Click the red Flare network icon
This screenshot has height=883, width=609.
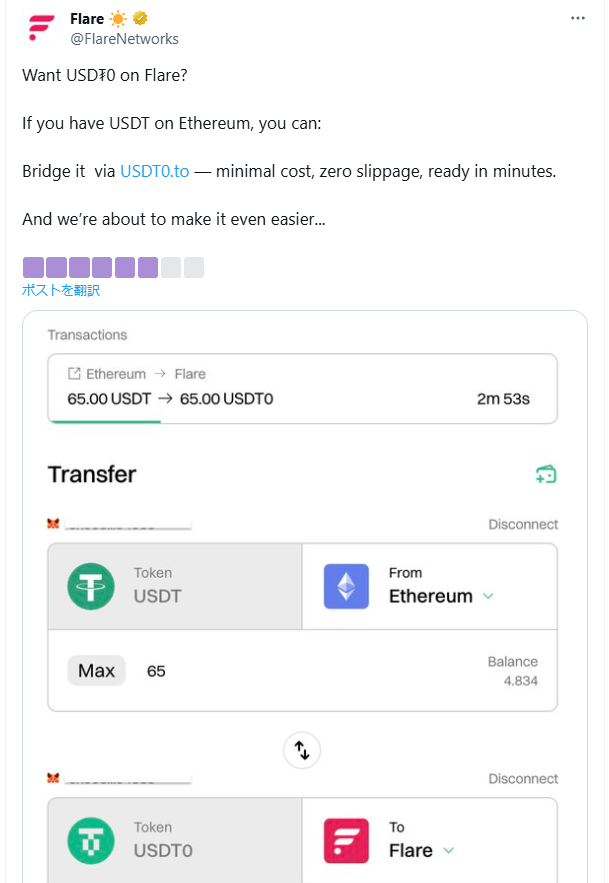[346, 841]
